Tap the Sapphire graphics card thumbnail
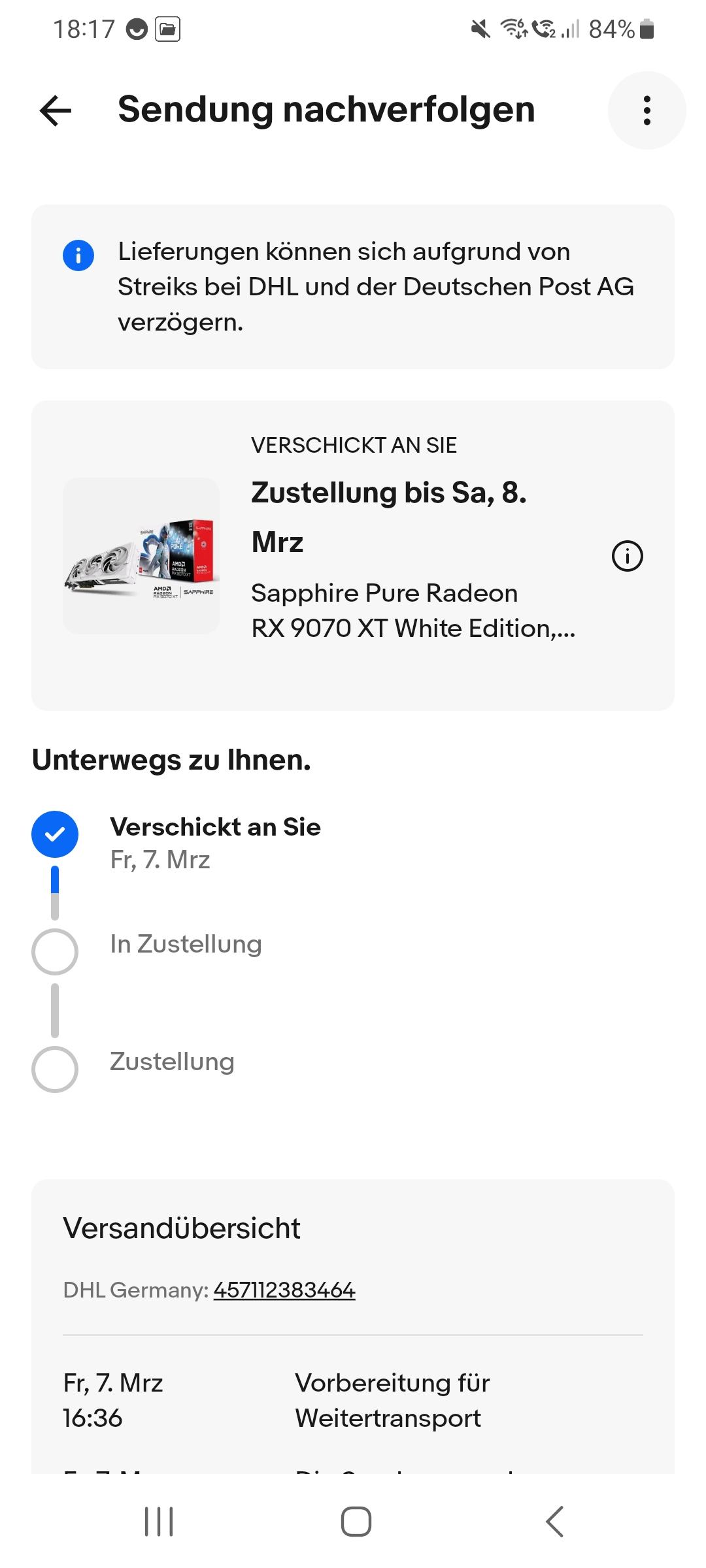706x1568 pixels. pyautogui.click(x=141, y=555)
